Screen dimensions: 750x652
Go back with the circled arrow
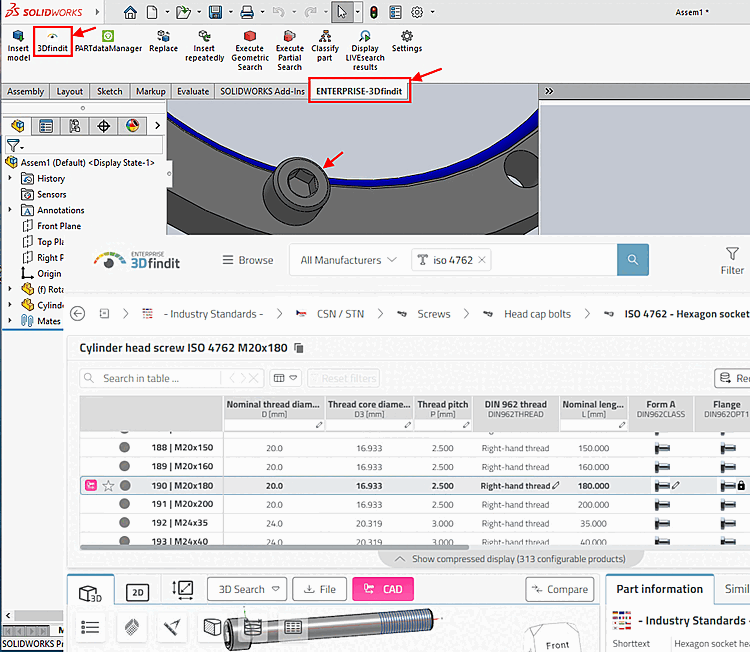[77, 314]
